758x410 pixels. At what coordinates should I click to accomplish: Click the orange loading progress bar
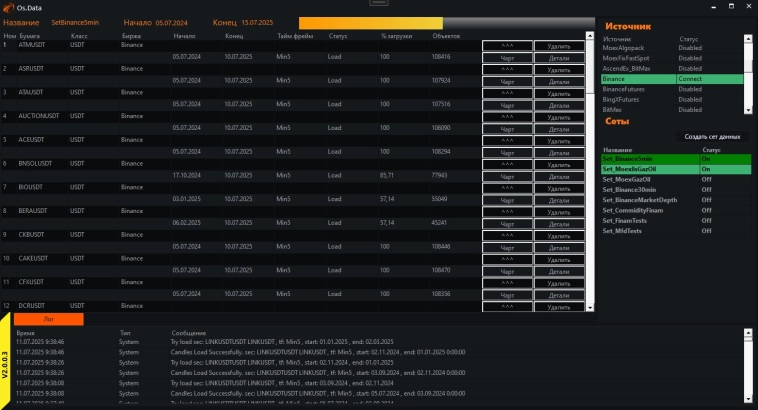tap(370, 21)
